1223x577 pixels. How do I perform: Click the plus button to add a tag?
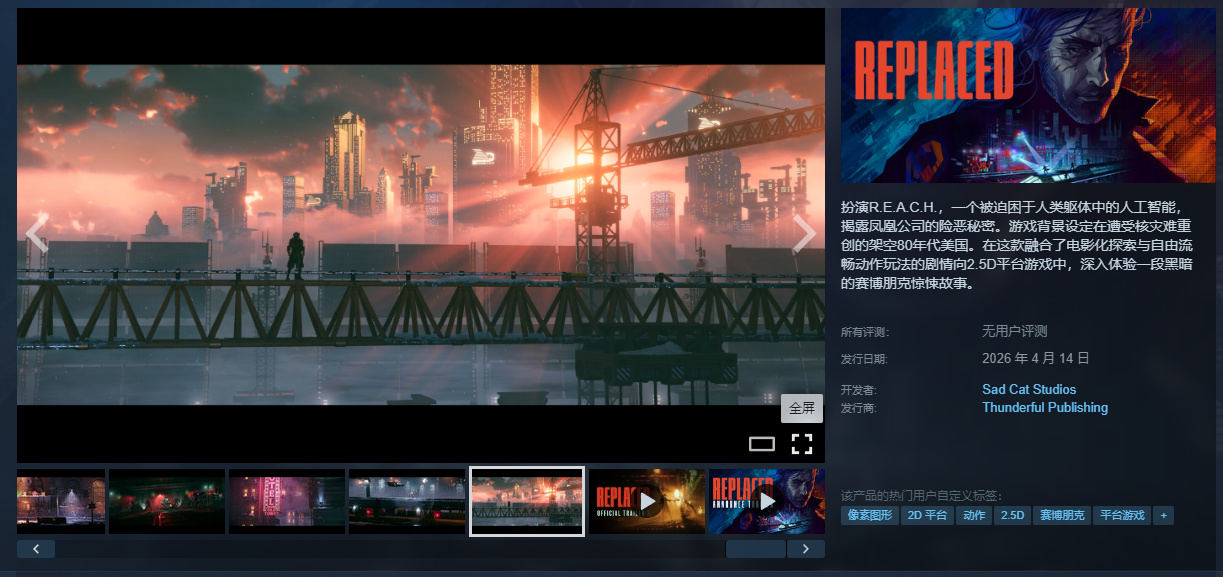tap(1163, 516)
